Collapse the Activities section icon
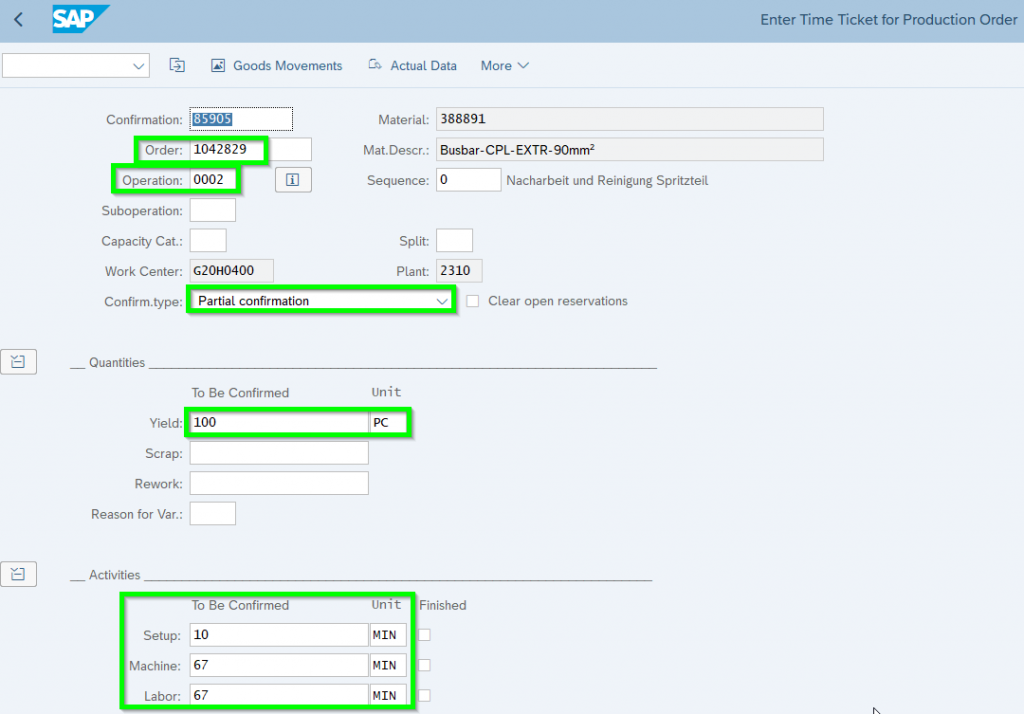The height and width of the screenshot is (714, 1024). pos(18,575)
